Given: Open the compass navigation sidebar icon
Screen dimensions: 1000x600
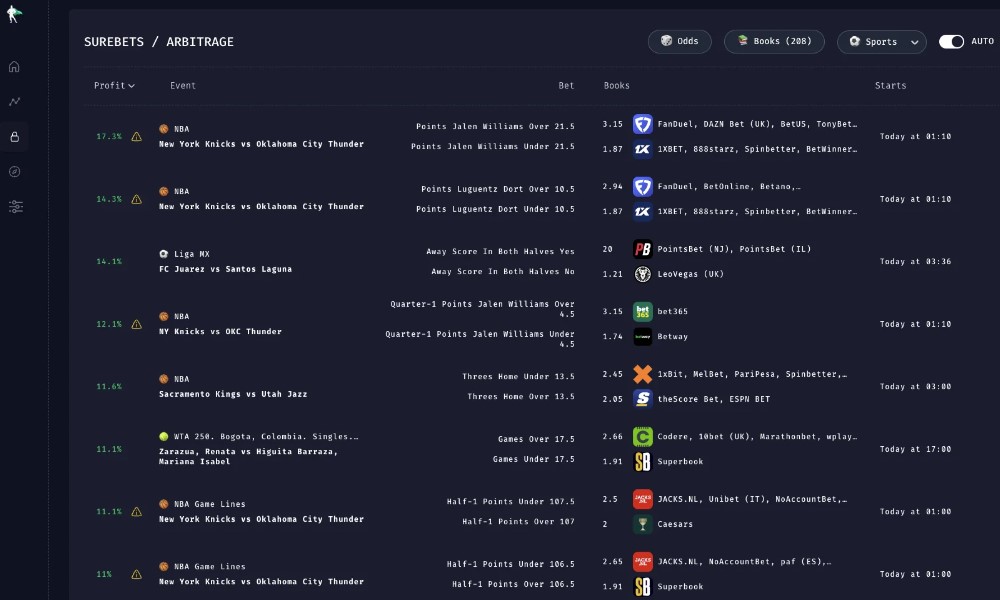Looking at the screenshot, I should pyautogui.click(x=14, y=171).
